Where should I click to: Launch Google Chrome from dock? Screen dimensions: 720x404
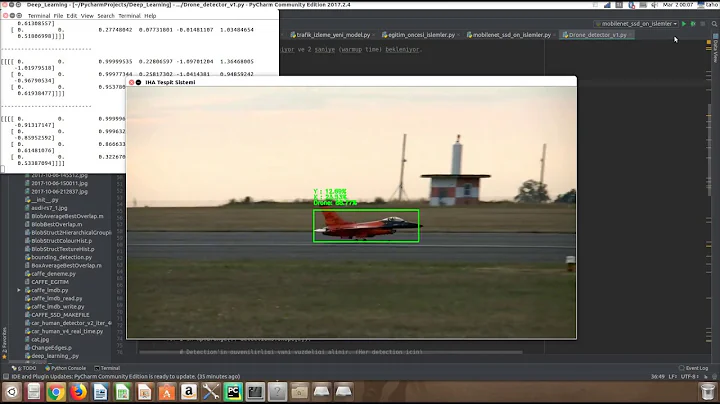pyautogui.click(x=56, y=392)
